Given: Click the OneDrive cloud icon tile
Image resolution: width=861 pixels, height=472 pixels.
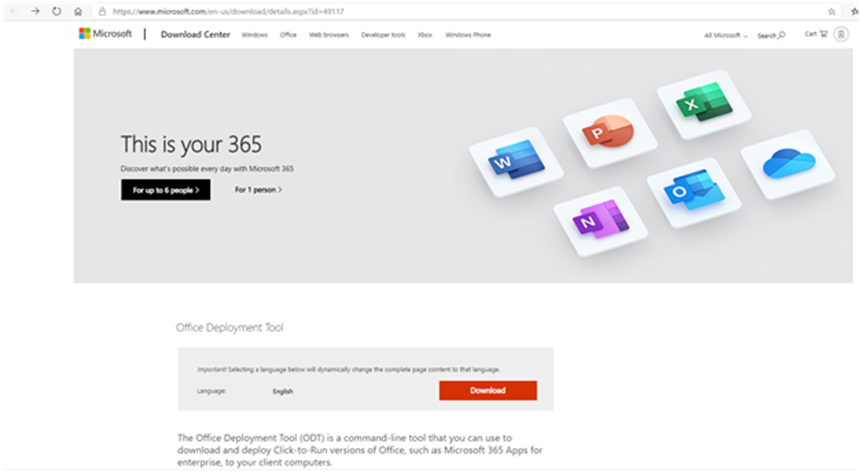Looking at the screenshot, I should pyautogui.click(x=788, y=164).
